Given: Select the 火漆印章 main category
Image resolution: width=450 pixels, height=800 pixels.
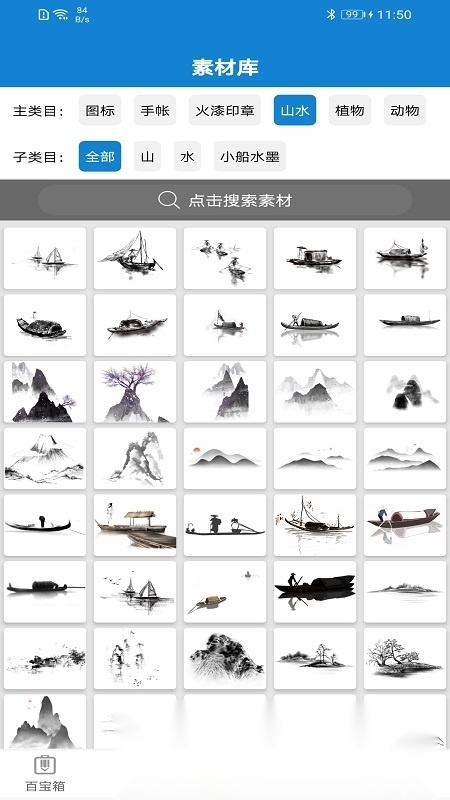Looking at the screenshot, I should [225, 110].
